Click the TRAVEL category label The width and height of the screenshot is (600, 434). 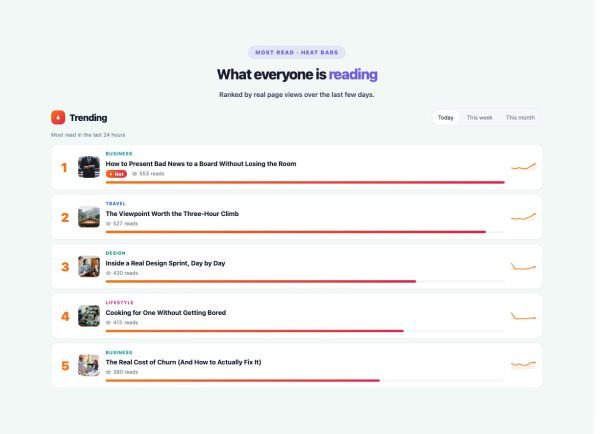pyautogui.click(x=116, y=204)
